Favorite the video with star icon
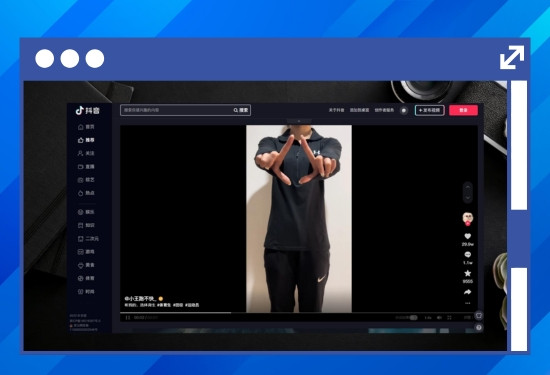This screenshot has width=550, height=375. coord(468,273)
